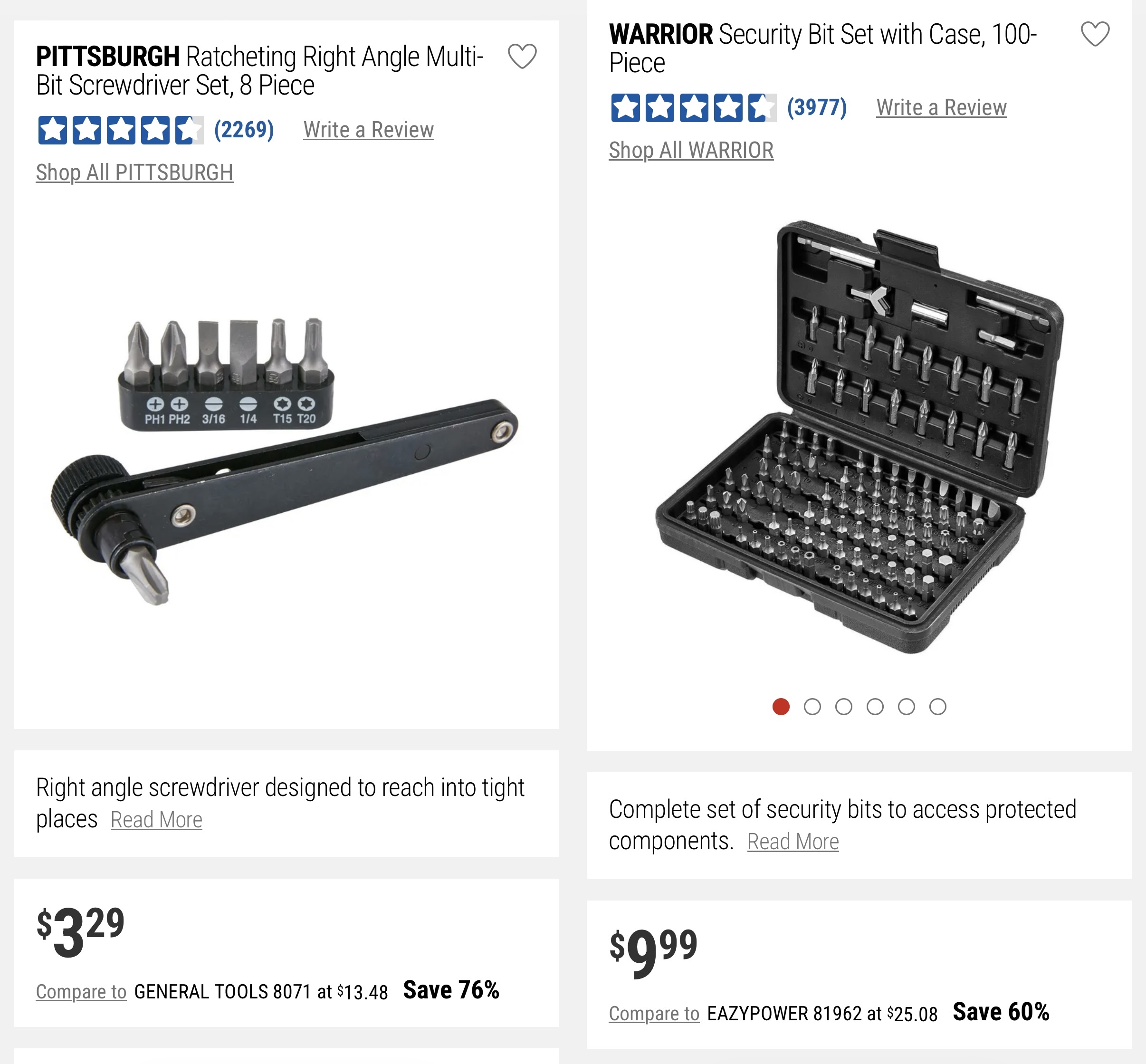Click the Pittsburgh star rating graphic

pyautogui.click(x=120, y=130)
